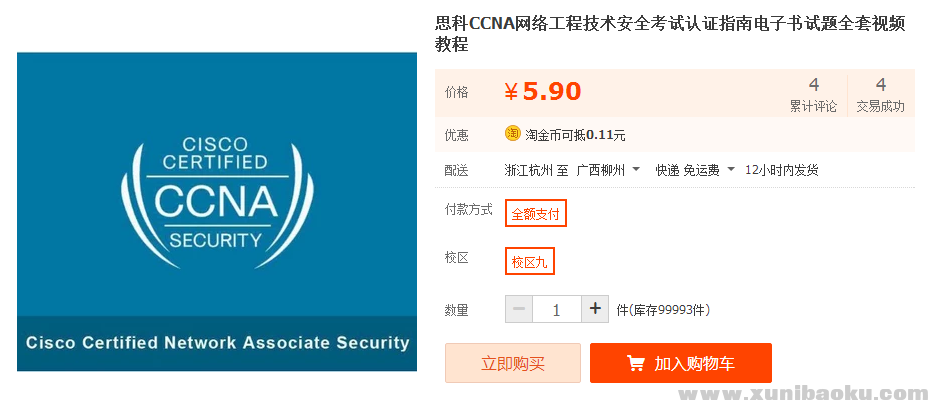Increase quantity with the plus button
931x406 pixels.
click(595, 309)
